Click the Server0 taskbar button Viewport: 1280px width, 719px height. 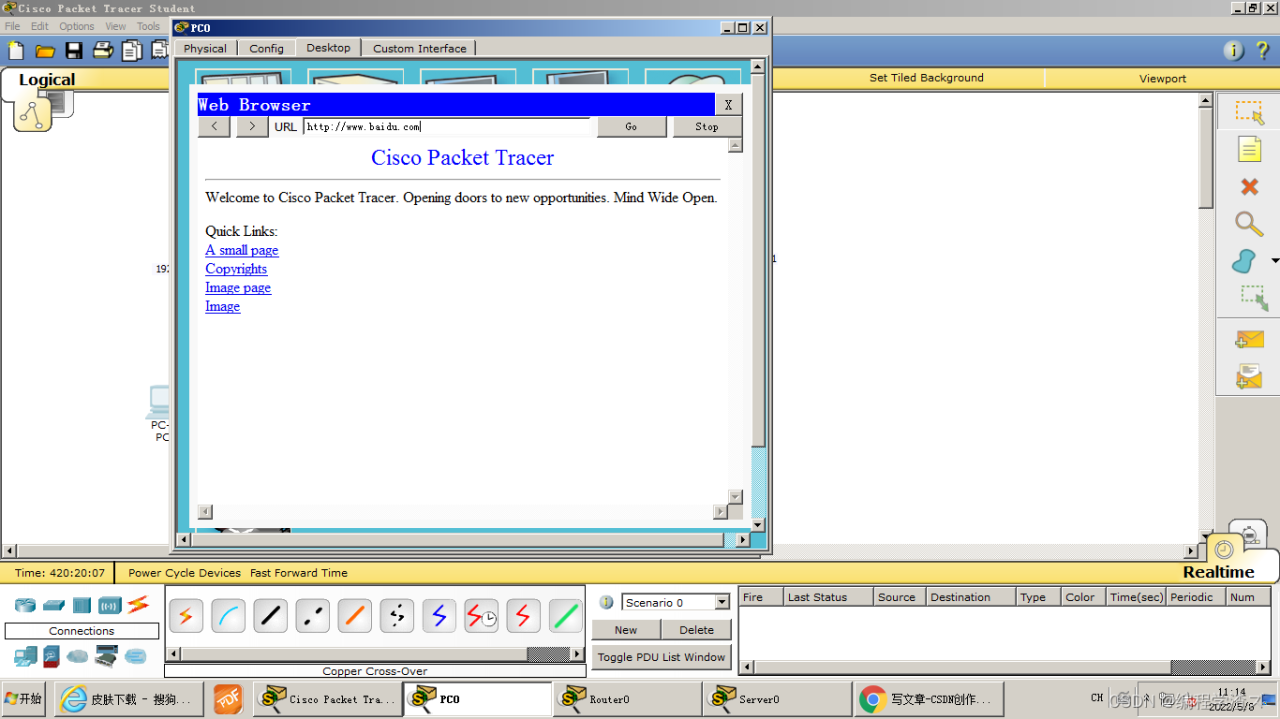(x=777, y=699)
